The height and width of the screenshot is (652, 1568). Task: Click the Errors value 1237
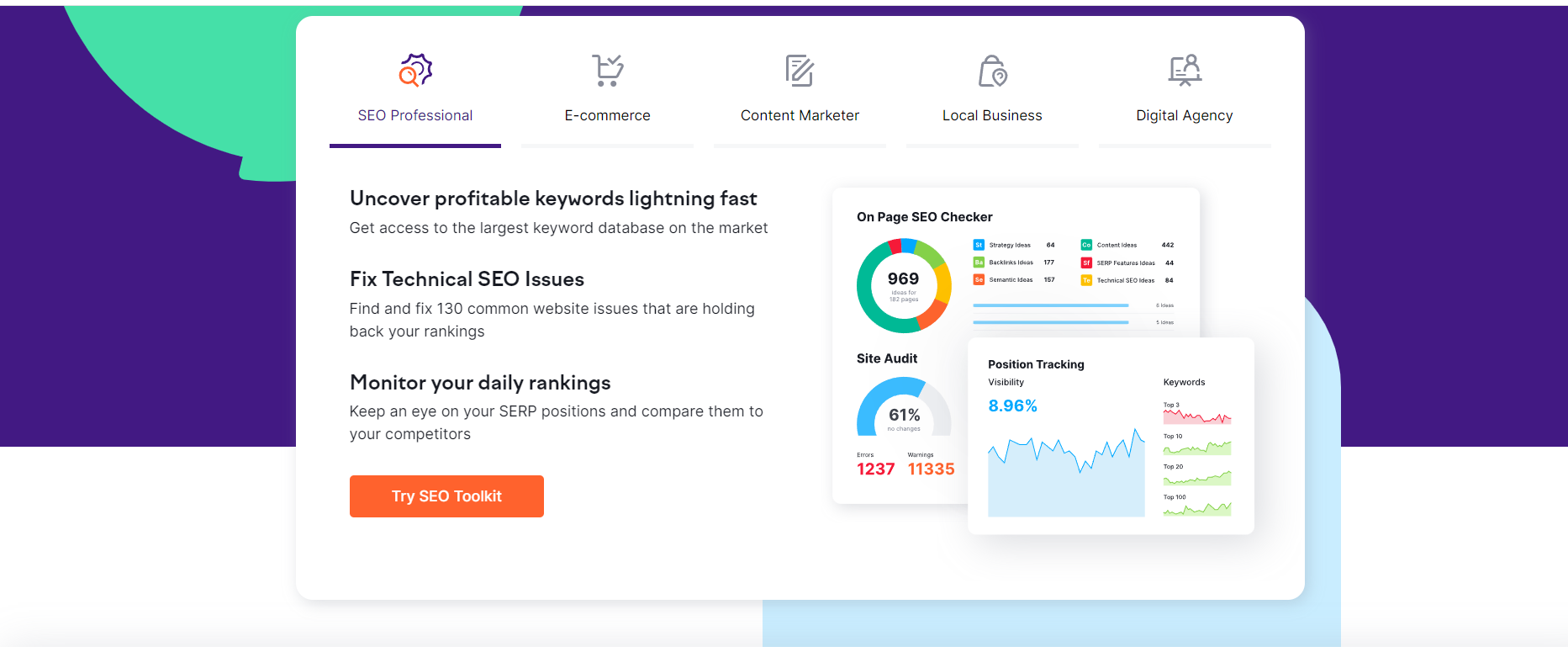pos(875,469)
